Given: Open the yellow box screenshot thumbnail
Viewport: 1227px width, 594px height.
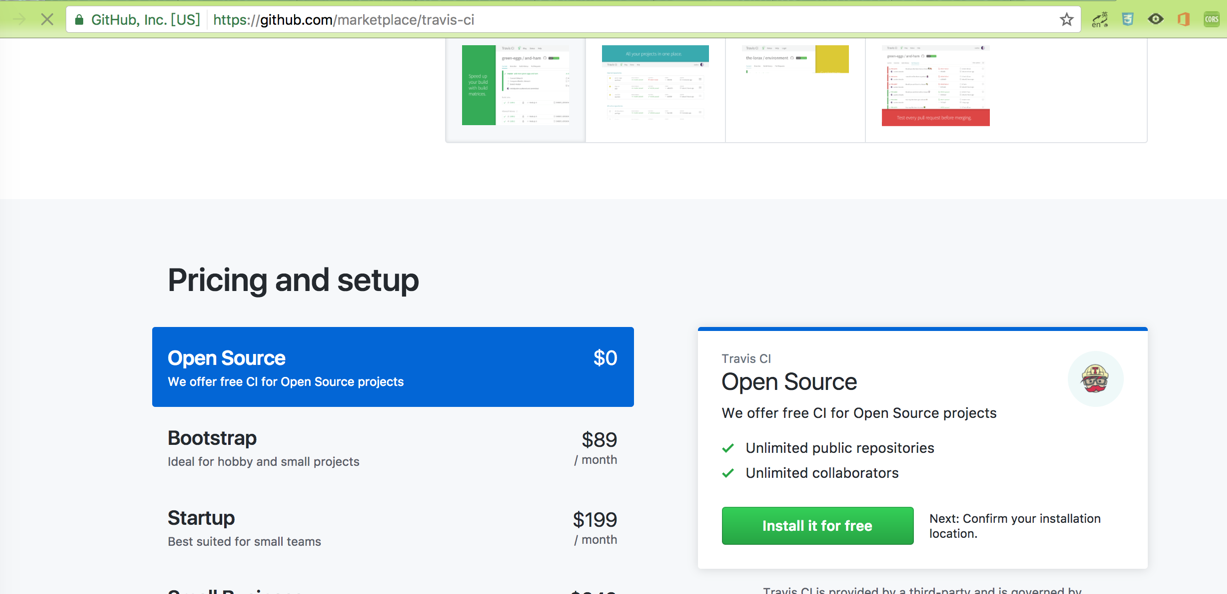Looking at the screenshot, I should click(x=795, y=85).
